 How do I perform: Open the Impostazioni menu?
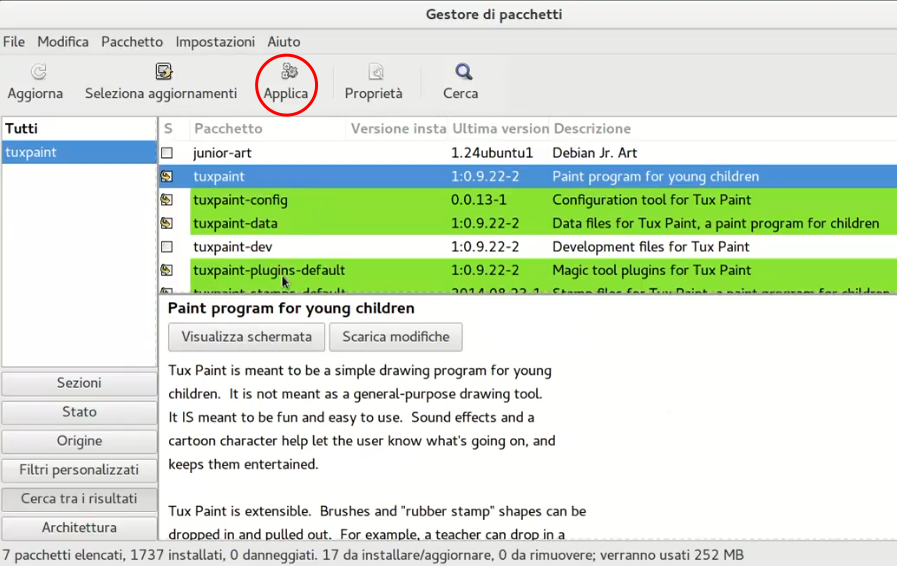pos(215,42)
